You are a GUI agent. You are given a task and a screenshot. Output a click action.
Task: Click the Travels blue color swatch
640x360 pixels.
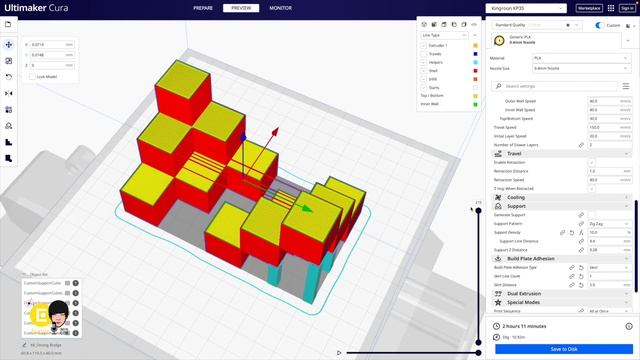click(475, 54)
